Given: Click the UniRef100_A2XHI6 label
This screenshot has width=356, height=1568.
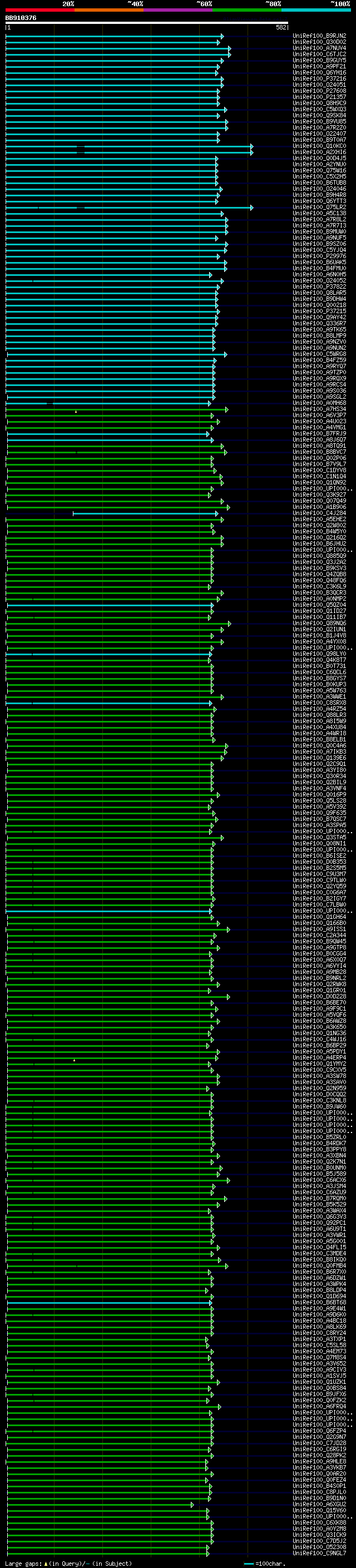Looking at the screenshot, I should [319, 152].
